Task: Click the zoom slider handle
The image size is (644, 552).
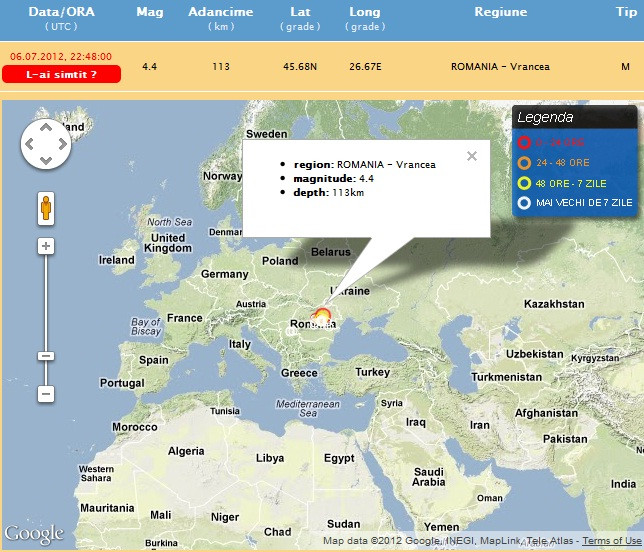Action: (x=45, y=356)
